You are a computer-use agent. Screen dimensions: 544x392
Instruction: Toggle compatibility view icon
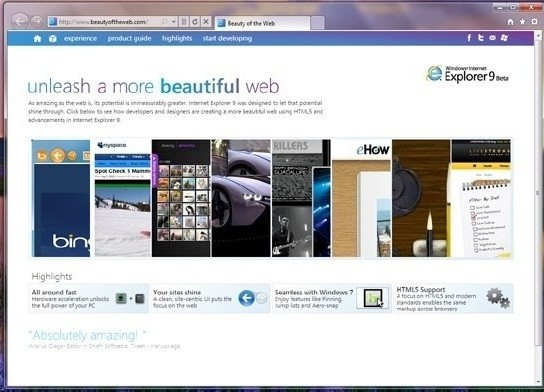click(x=184, y=22)
